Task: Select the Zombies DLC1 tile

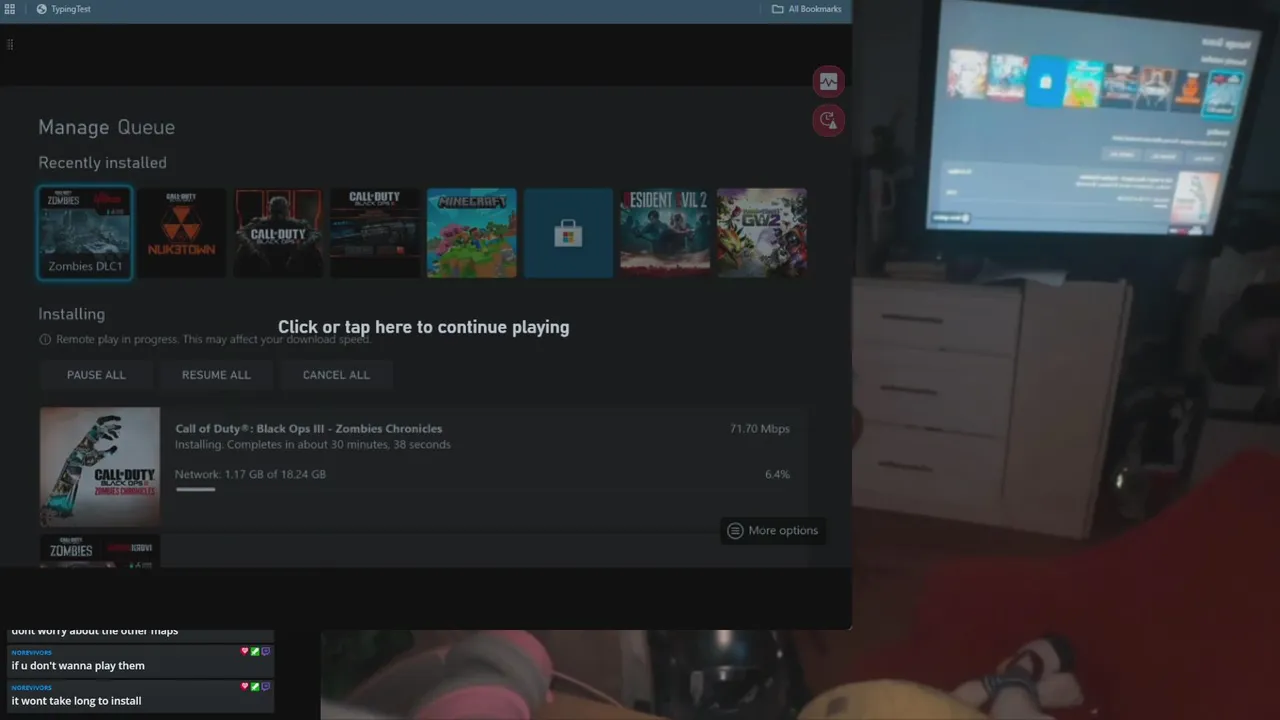Action: 85,233
